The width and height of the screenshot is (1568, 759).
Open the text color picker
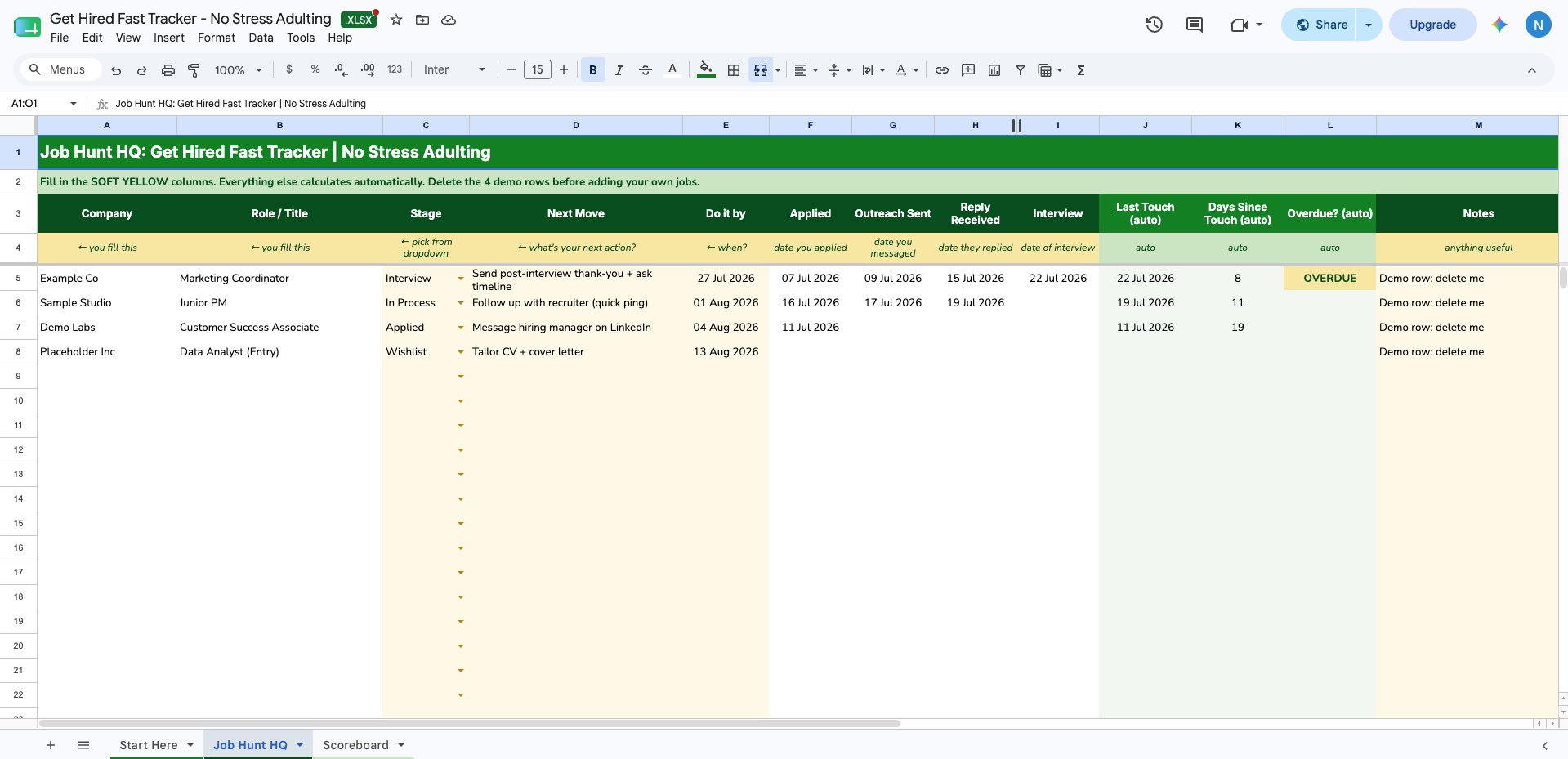pyautogui.click(x=672, y=70)
